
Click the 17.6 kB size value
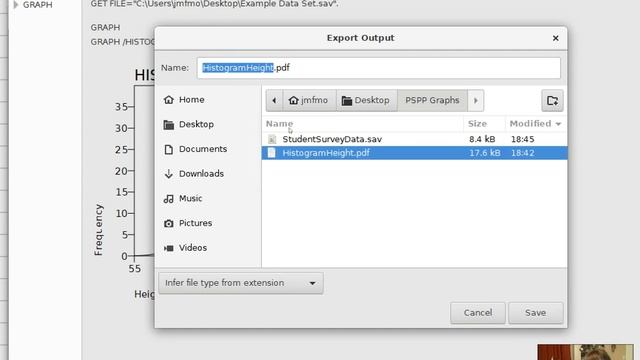click(x=484, y=153)
